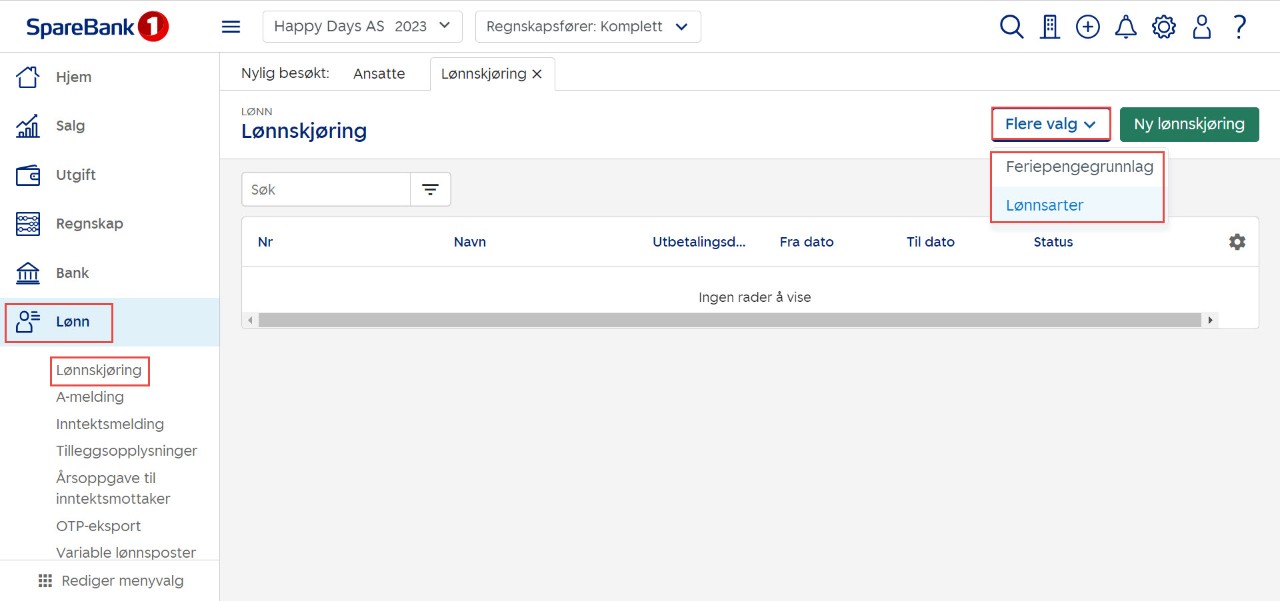Close the Lønnskjøring tab
The height and width of the screenshot is (601, 1280).
click(x=537, y=74)
